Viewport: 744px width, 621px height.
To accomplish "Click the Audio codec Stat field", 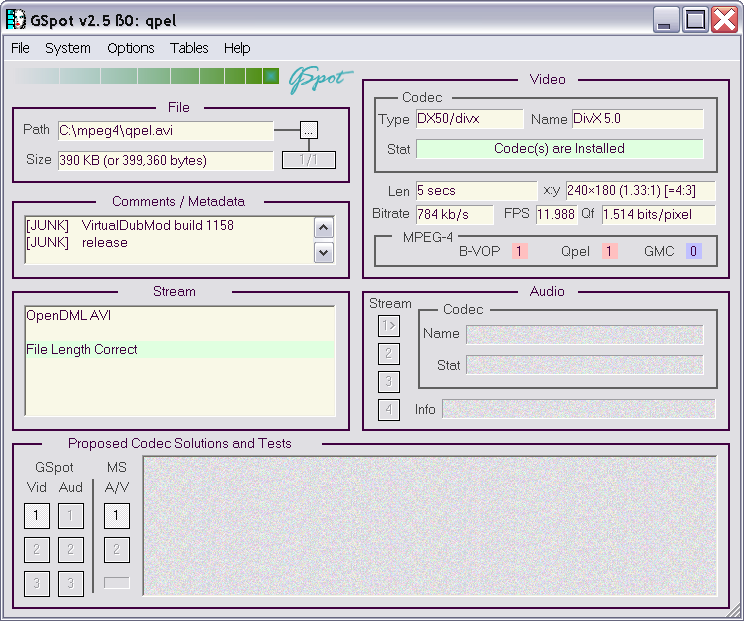I will pyautogui.click(x=585, y=365).
